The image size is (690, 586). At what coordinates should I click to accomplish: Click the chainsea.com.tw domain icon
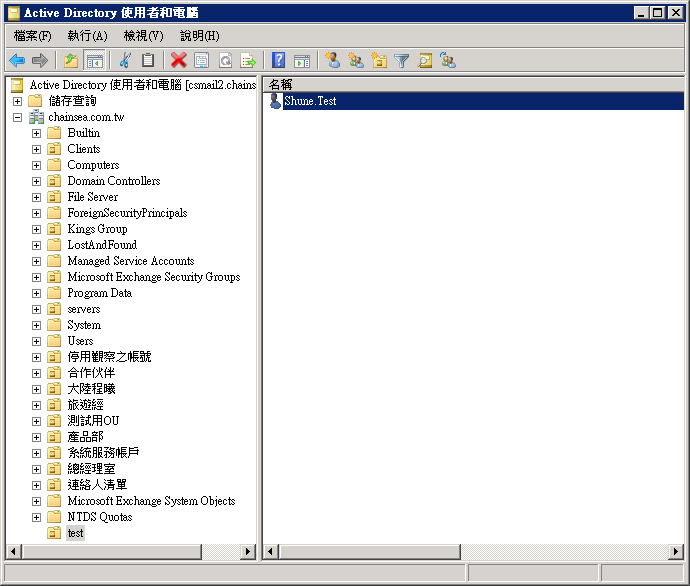pyautogui.click(x=36, y=117)
